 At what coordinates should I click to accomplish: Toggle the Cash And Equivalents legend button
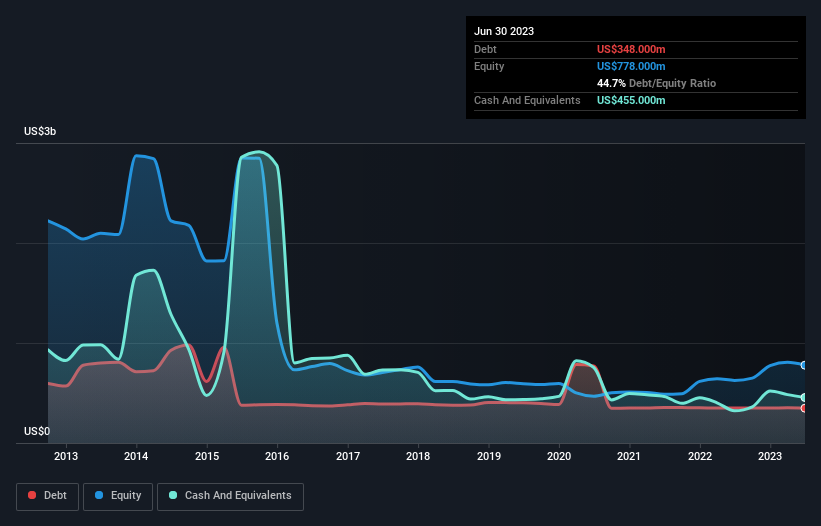tap(230, 496)
